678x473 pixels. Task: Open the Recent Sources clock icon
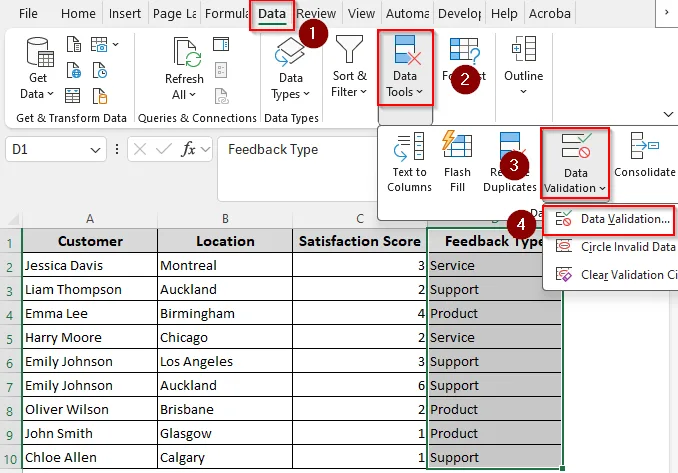click(x=99, y=70)
